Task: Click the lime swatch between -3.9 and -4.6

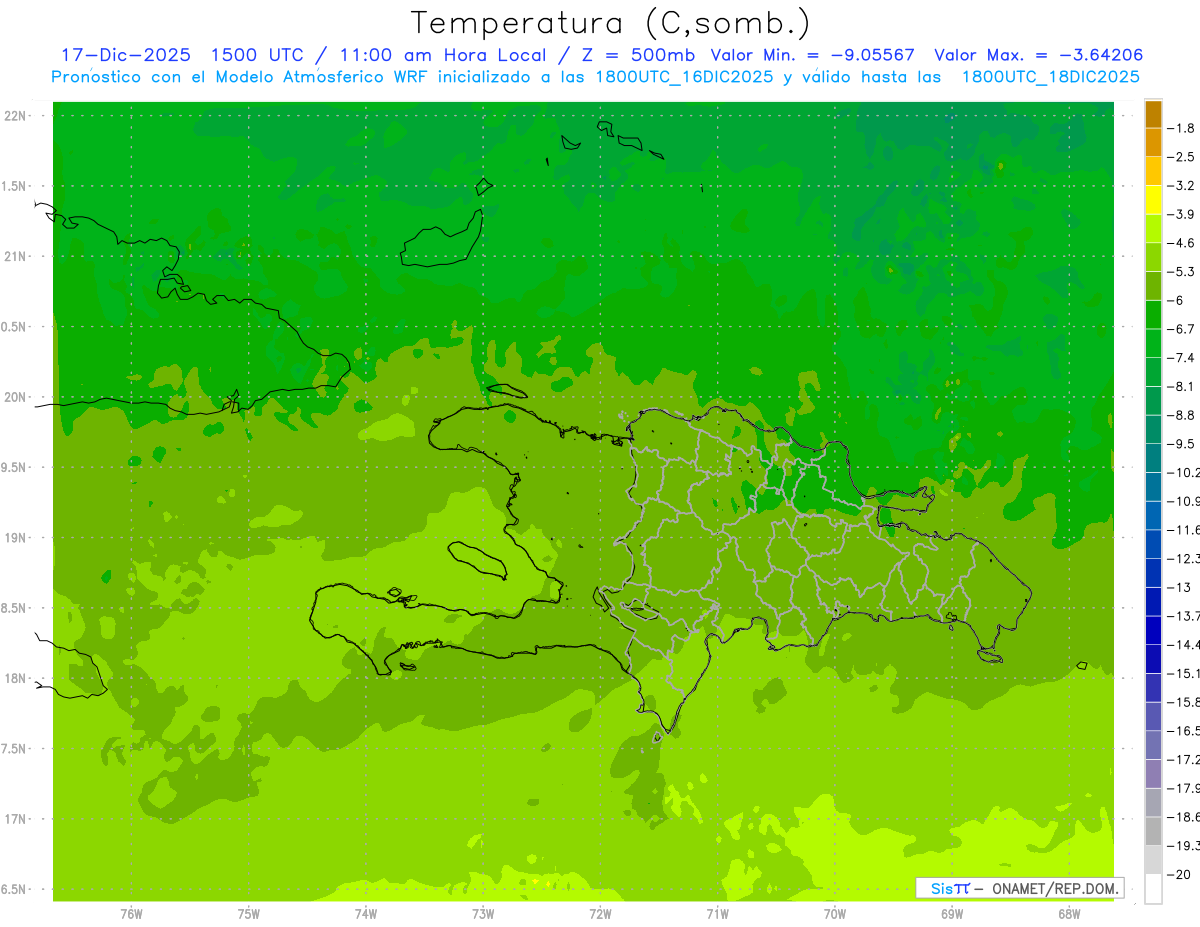Action: 1153,229
